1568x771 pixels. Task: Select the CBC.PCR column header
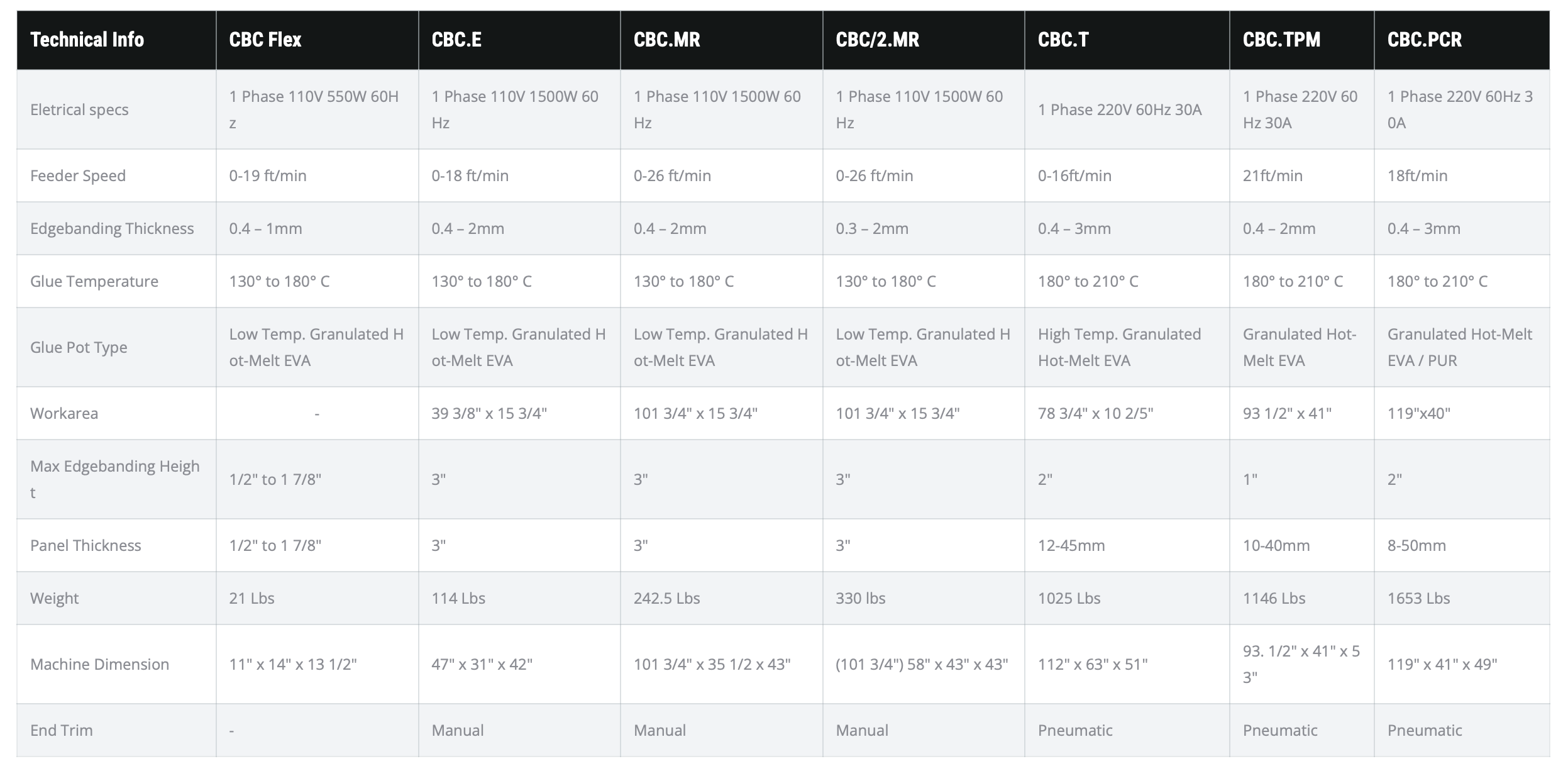pos(1424,40)
